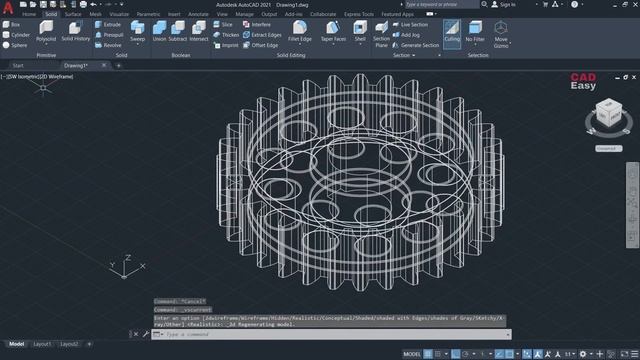640x360 pixels.
Task: Switch to the Home ribbon tab
Action: pos(29,14)
